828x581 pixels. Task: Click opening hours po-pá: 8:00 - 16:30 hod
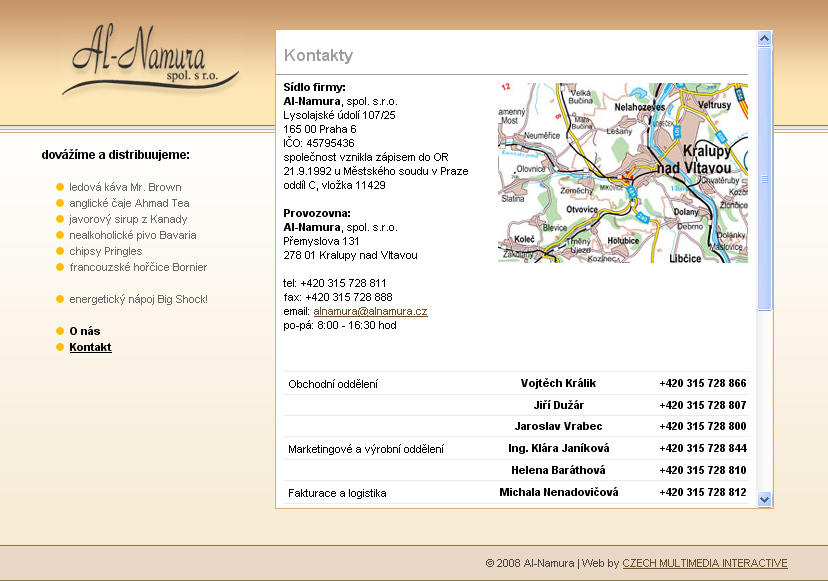coord(340,325)
